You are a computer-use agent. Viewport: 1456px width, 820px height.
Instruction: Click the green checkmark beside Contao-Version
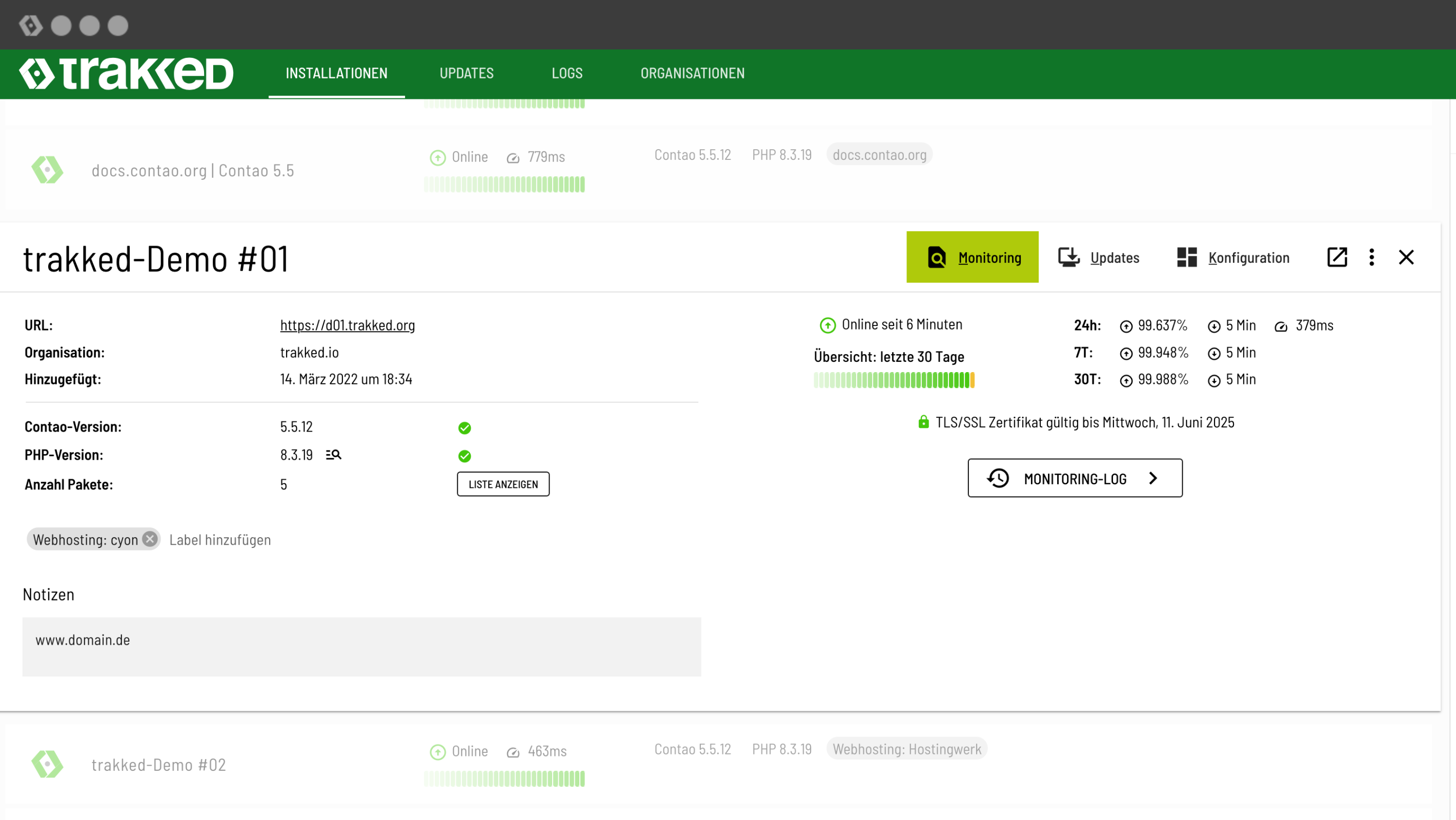point(464,428)
